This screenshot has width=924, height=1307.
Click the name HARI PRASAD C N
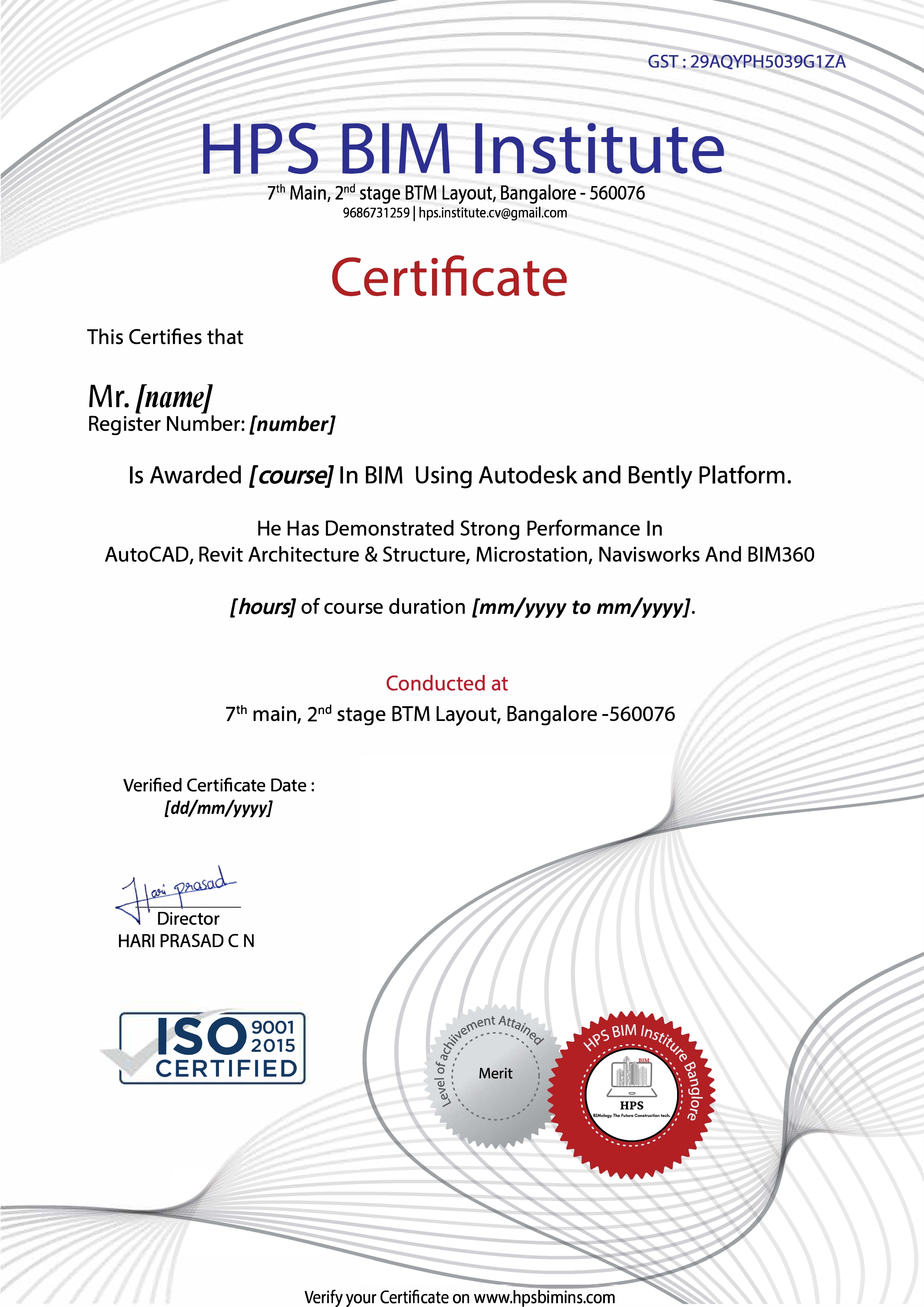point(186,942)
